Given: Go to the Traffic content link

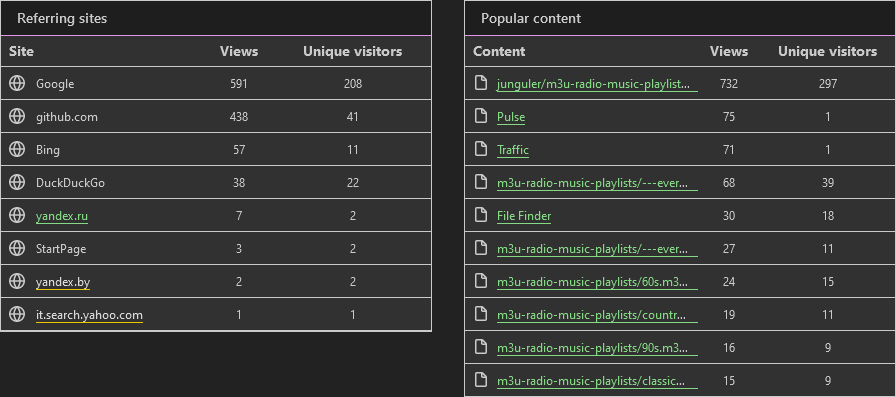Looking at the screenshot, I should [x=513, y=150].
